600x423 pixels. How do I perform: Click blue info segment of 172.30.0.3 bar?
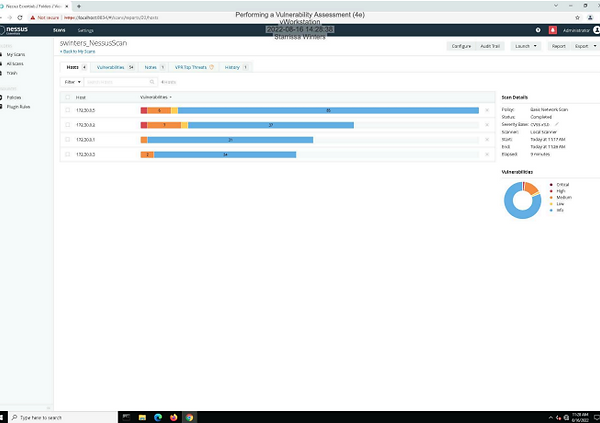(225, 154)
